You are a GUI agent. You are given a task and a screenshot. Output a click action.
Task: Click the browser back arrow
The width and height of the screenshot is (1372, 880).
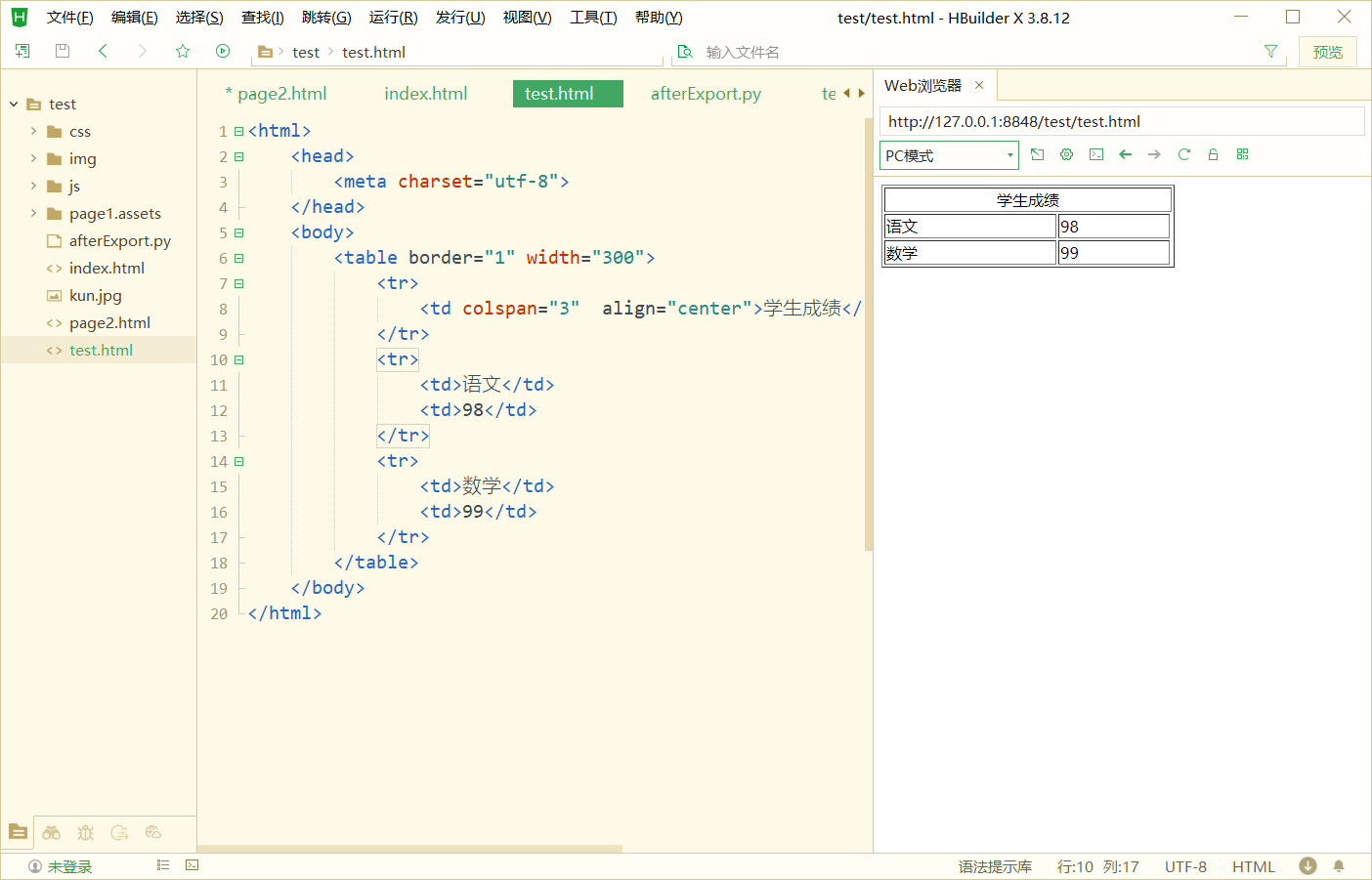[1126, 154]
